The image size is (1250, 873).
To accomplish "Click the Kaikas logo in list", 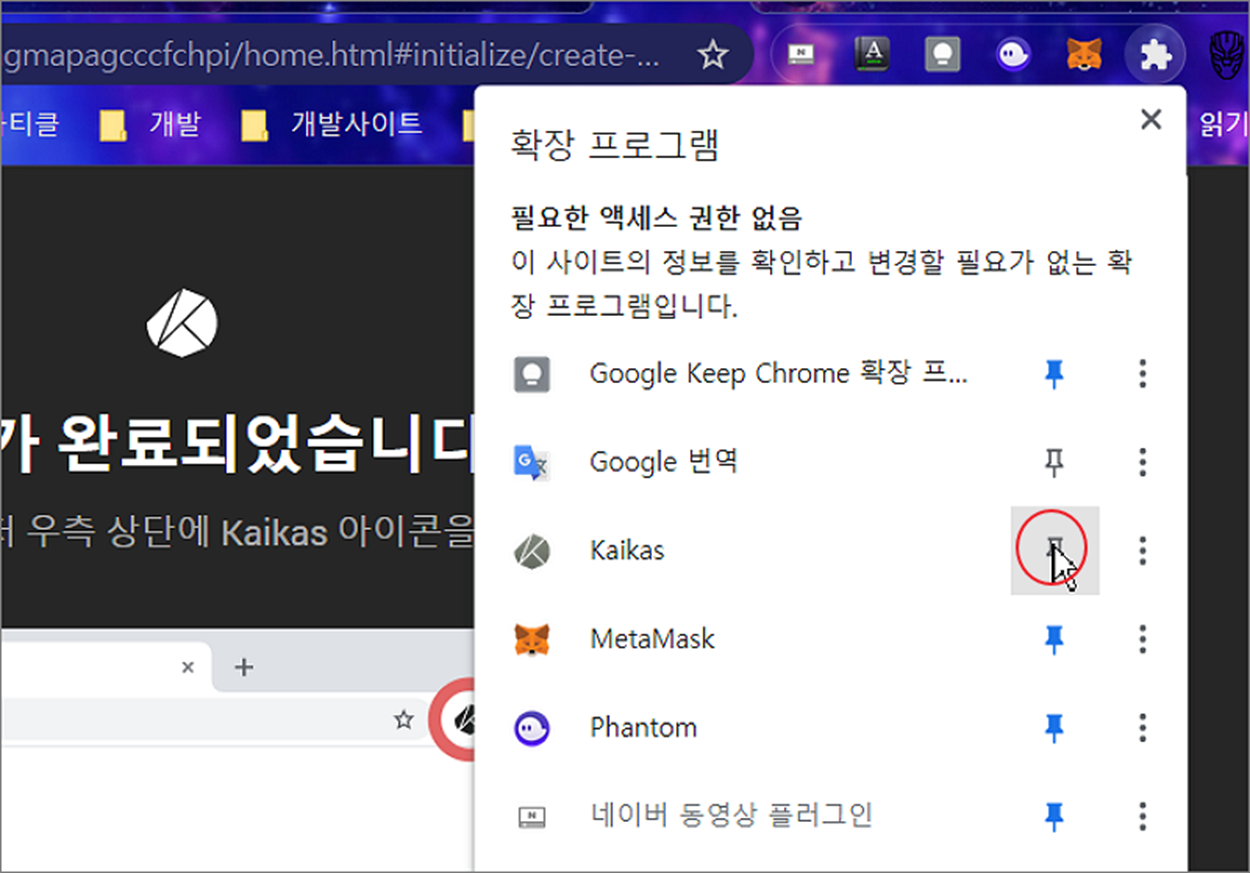I will click(x=531, y=551).
